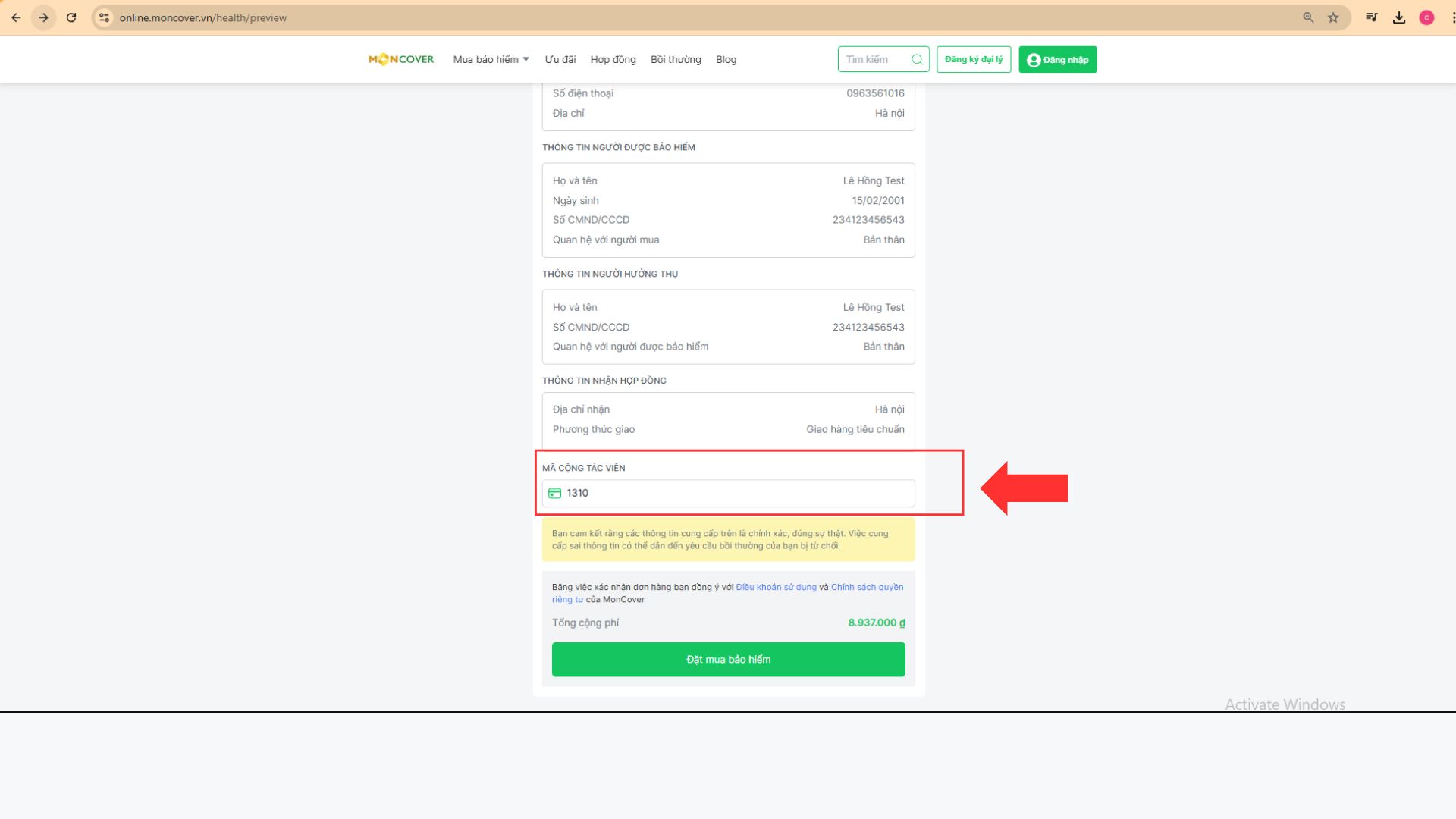Open the Điều khoản sử dụng link
The image size is (1456, 819).
coord(776,588)
